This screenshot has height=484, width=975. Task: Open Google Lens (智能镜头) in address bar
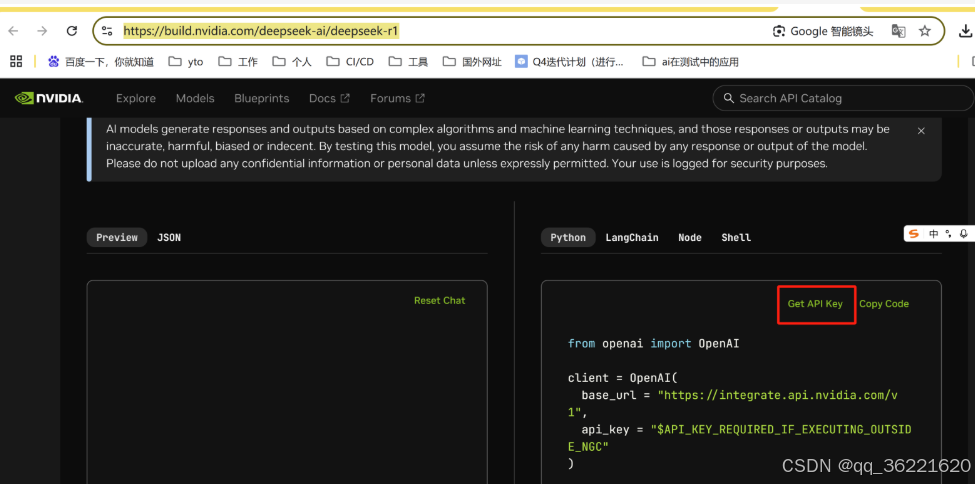click(823, 31)
